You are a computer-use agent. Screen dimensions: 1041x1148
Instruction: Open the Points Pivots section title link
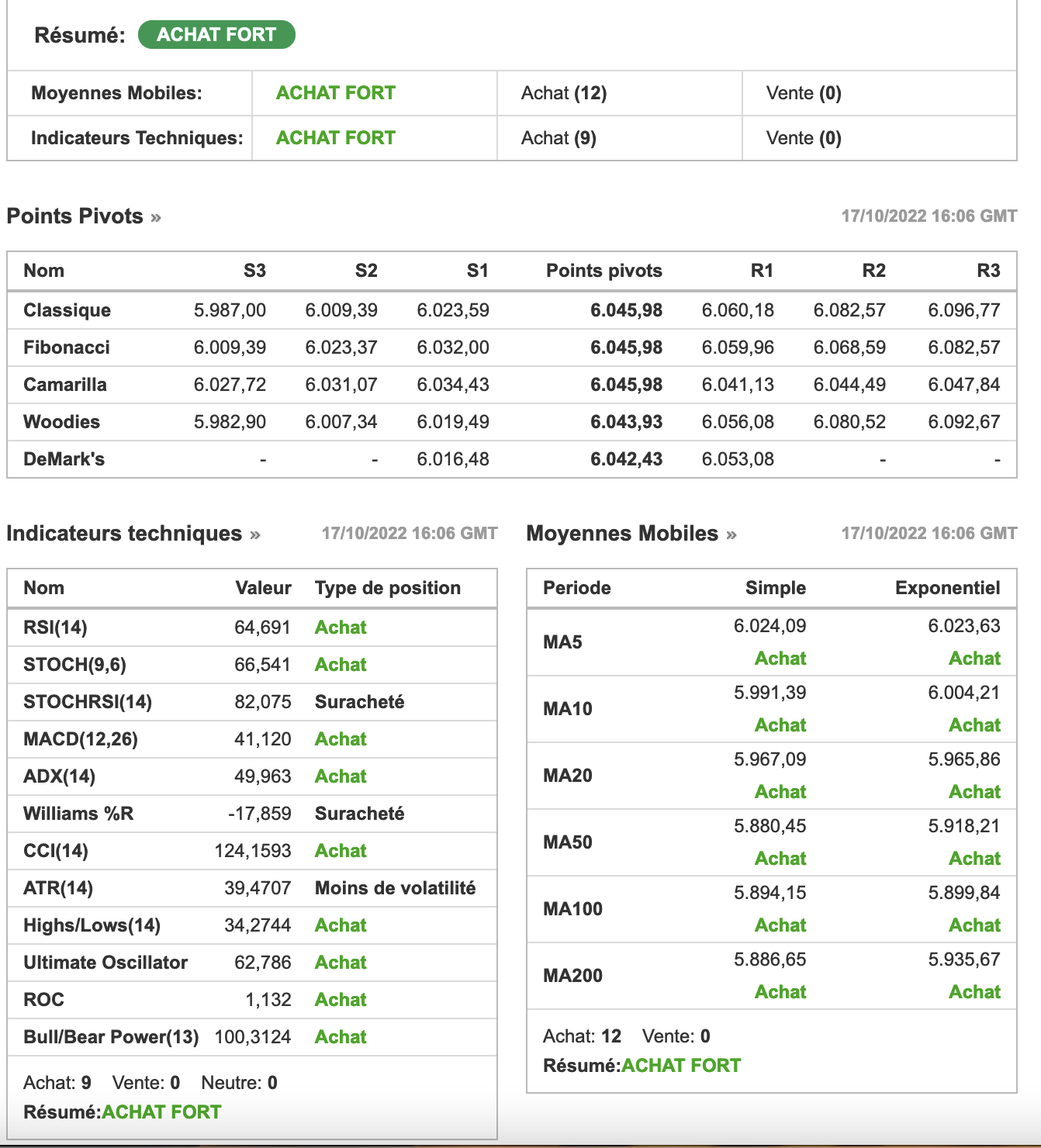tap(75, 216)
